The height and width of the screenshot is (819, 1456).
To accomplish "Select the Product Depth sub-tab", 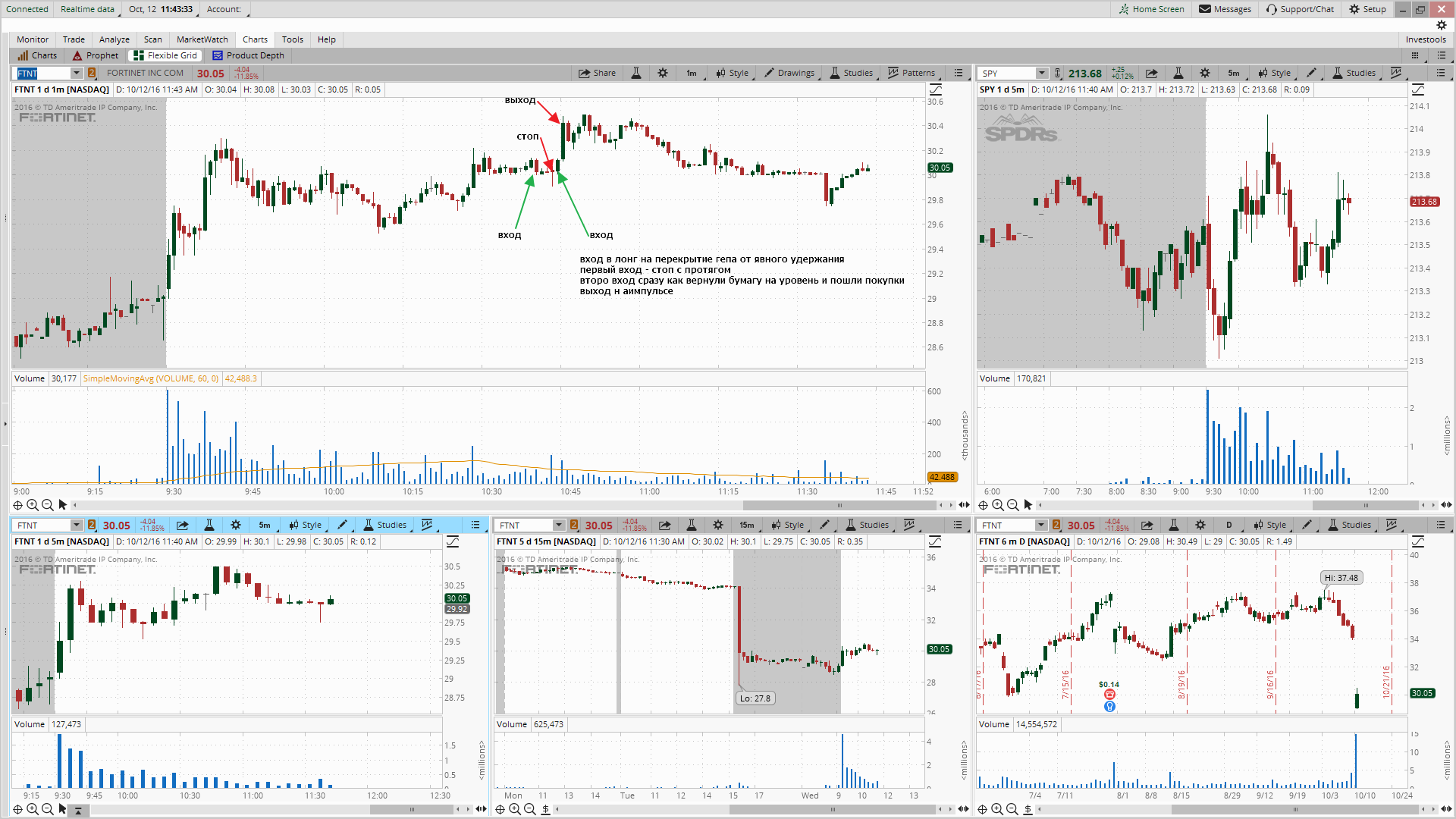I will pyautogui.click(x=249, y=55).
